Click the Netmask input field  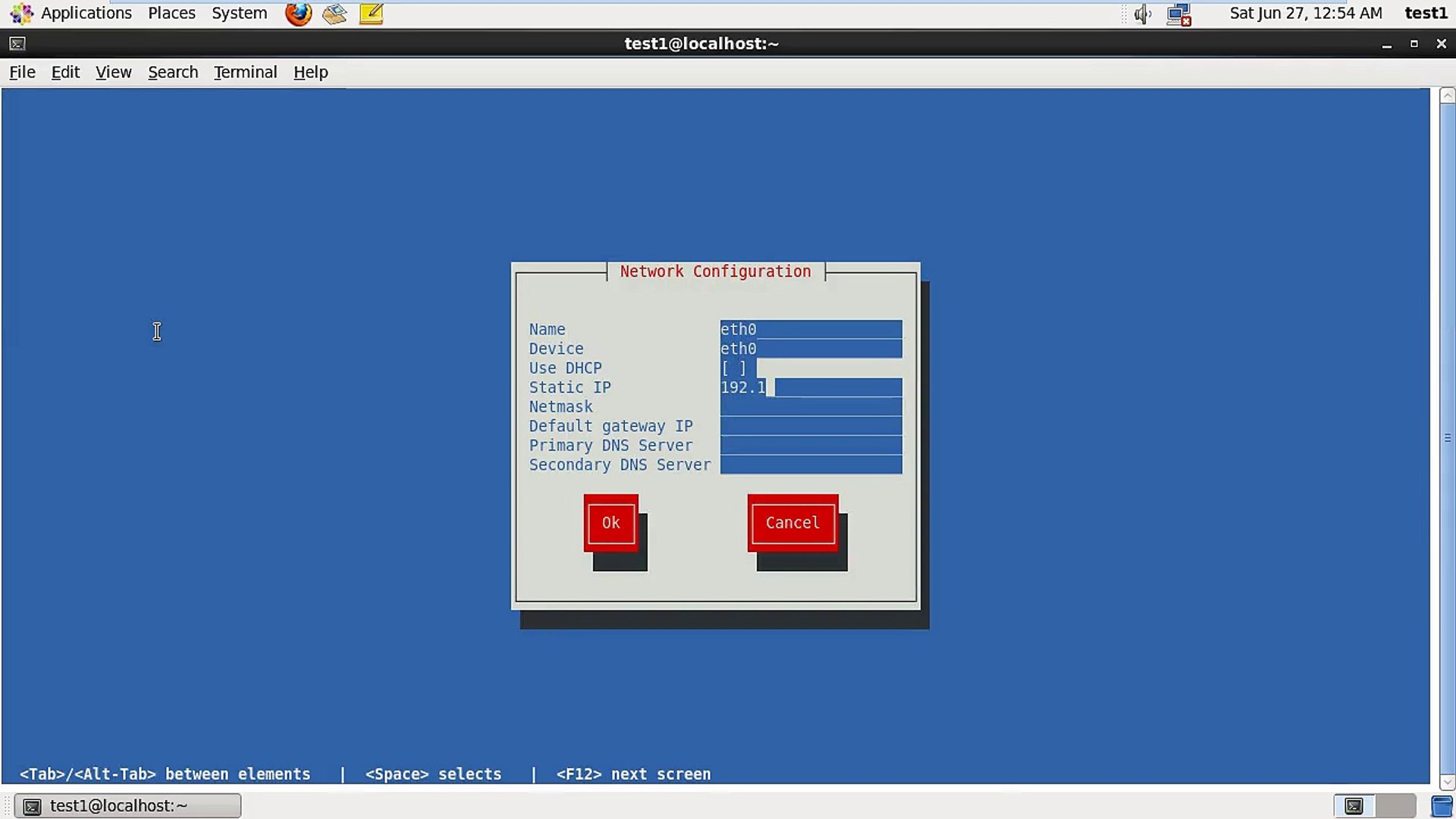(811, 407)
